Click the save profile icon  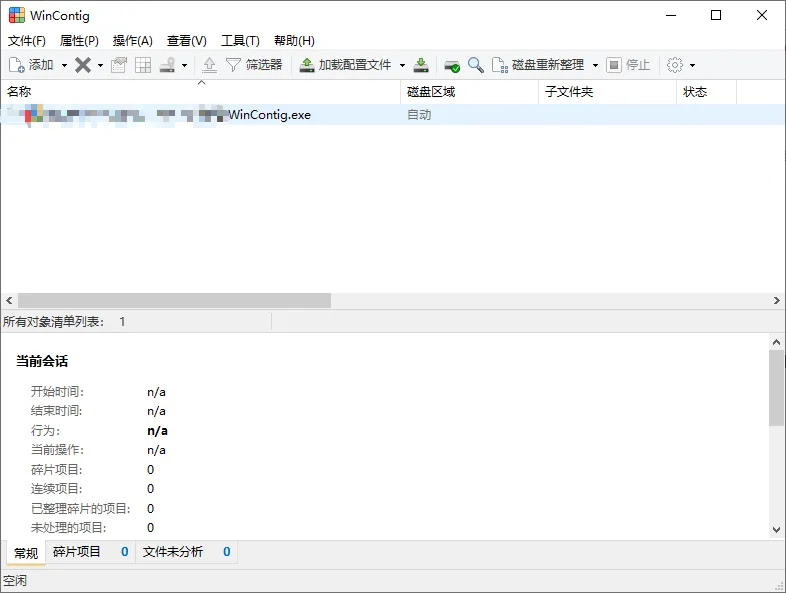[x=422, y=65]
